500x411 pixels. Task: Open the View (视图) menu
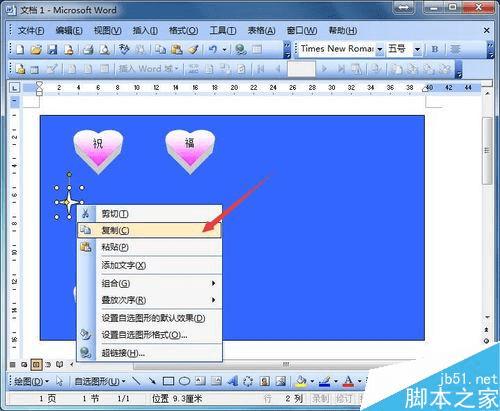[107, 31]
